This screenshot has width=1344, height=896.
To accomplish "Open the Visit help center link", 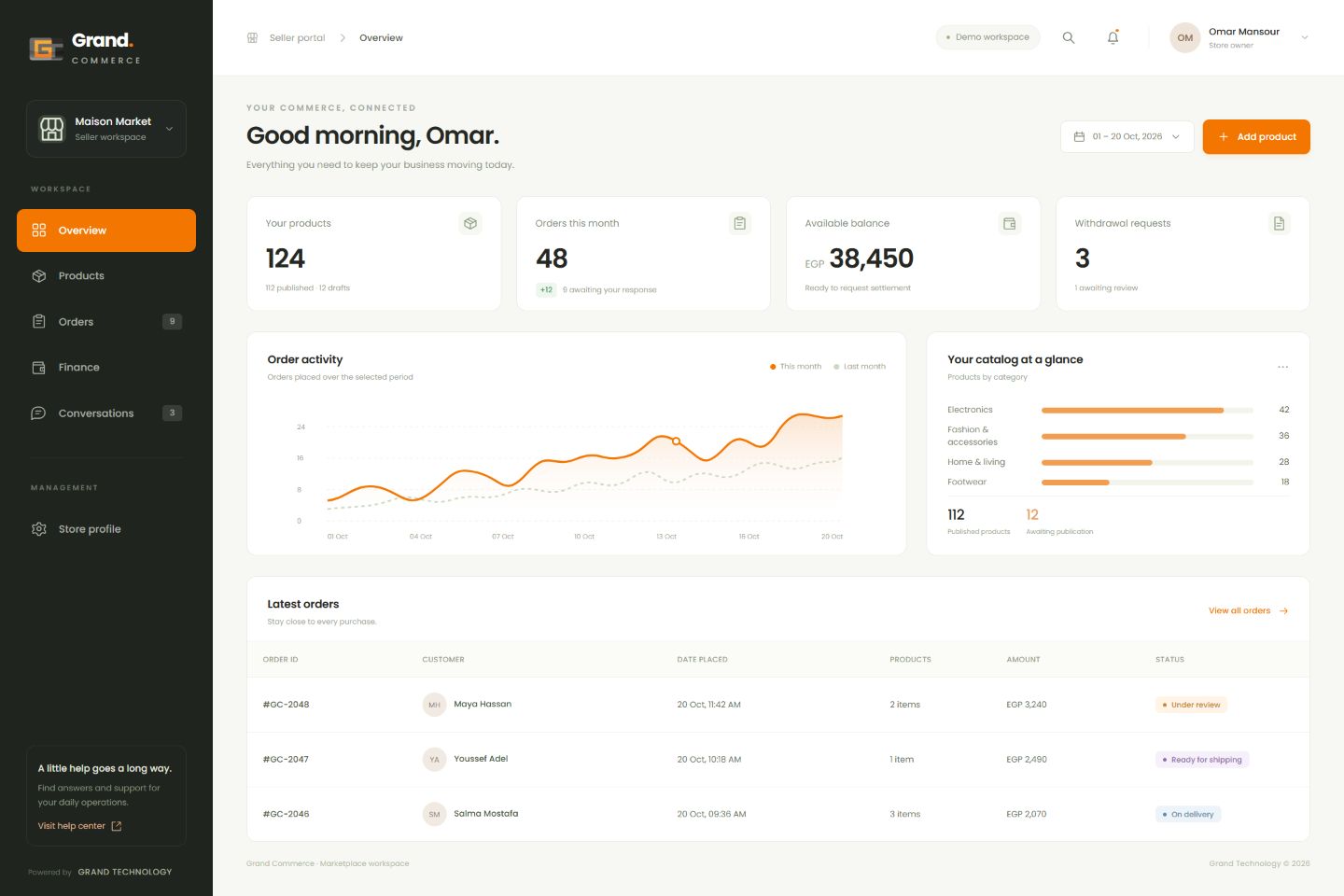I will (x=79, y=826).
